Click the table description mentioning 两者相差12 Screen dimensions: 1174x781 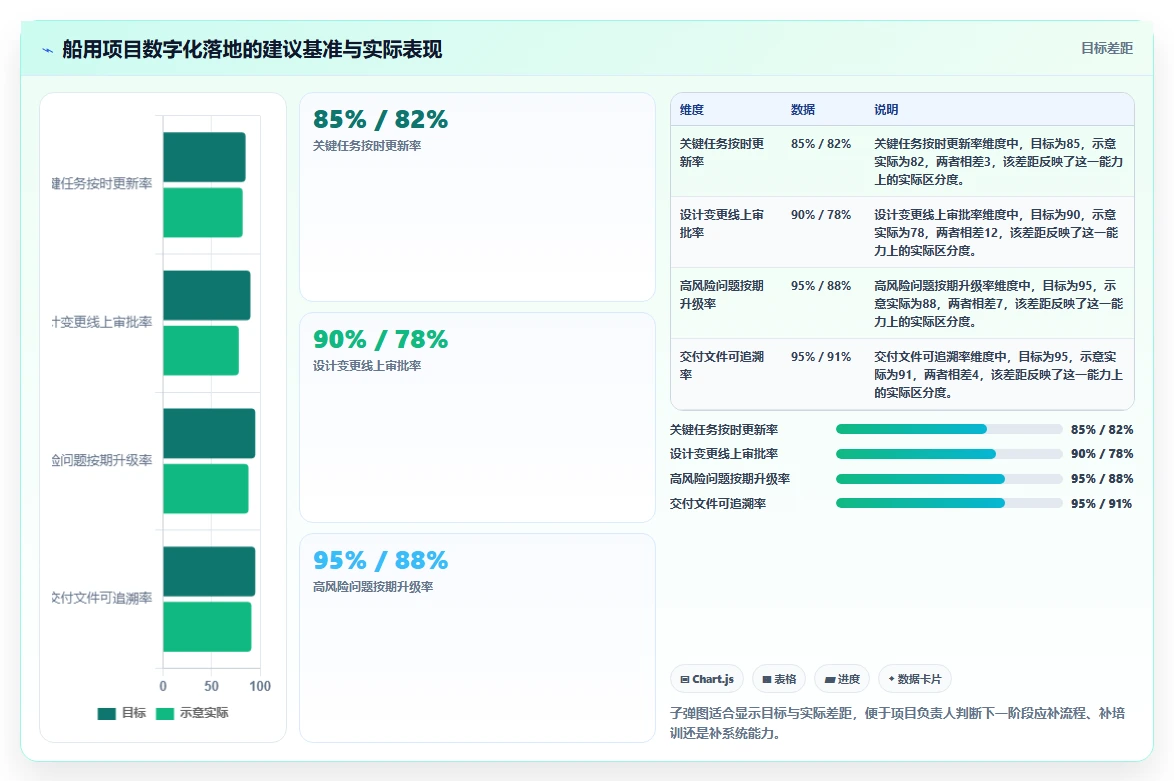pyautogui.click(x=998, y=233)
